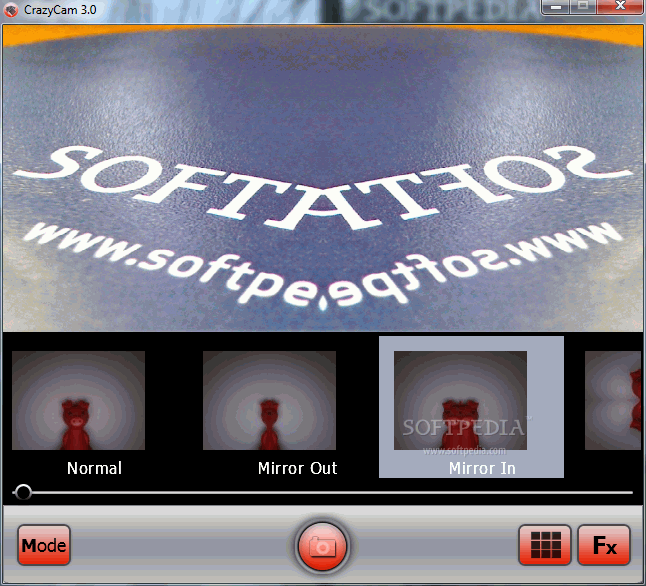Screen dimensions: 646x586
Task: Take a snapshot with the camera button
Action: 322,546
